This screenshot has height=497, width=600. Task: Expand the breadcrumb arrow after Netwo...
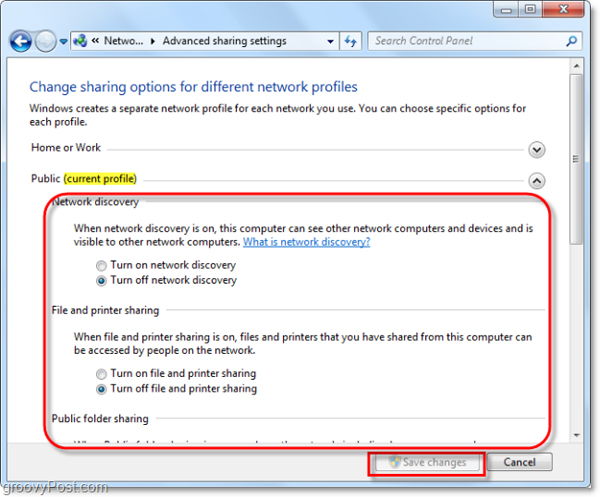coord(153,41)
